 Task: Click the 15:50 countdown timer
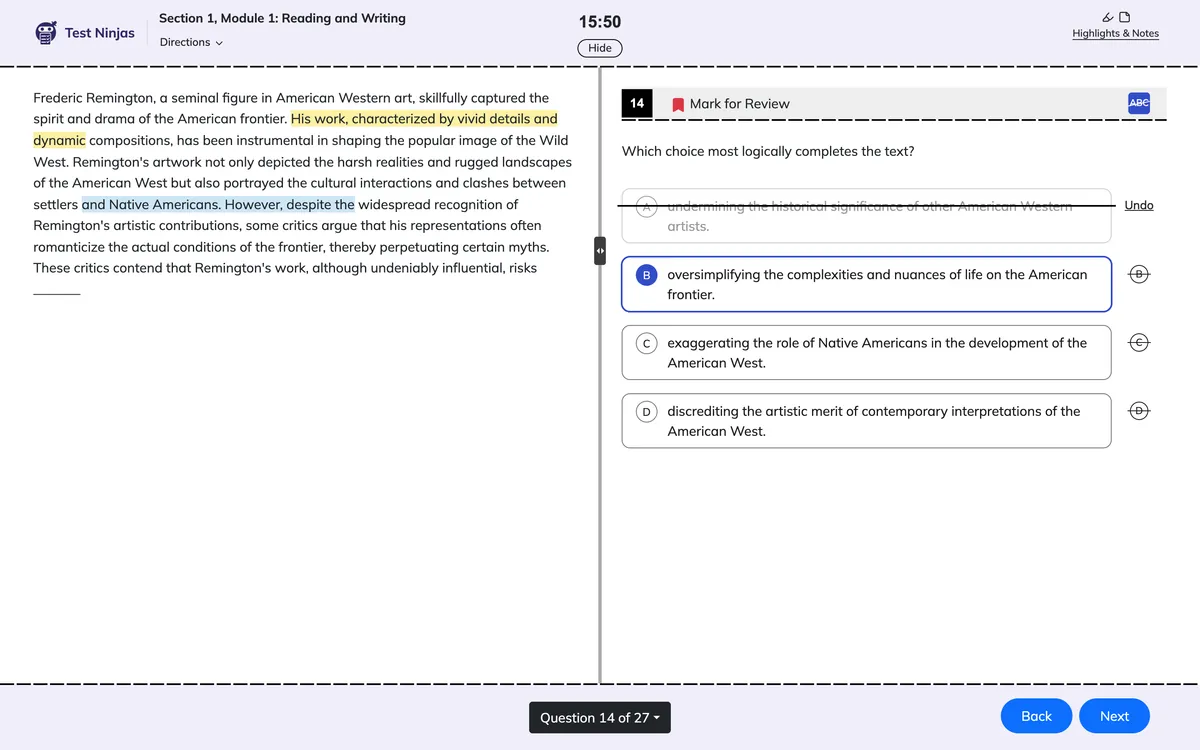[600, 21]
